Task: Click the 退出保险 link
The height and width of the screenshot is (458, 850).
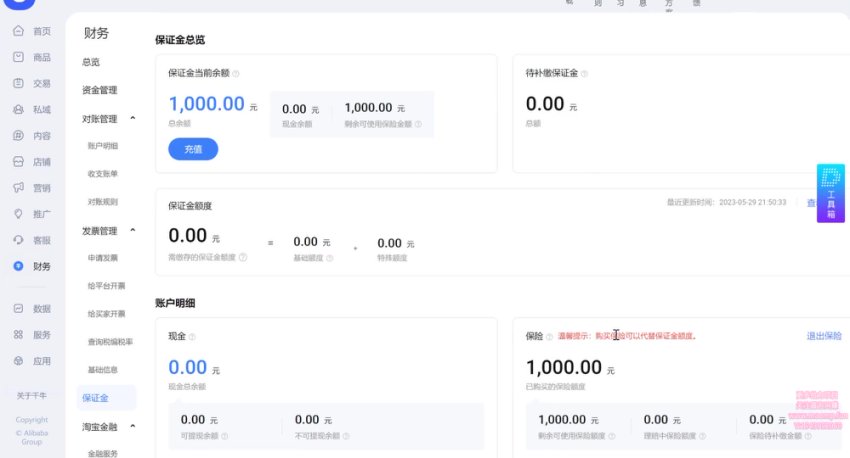Action: (x=824, y=336)
